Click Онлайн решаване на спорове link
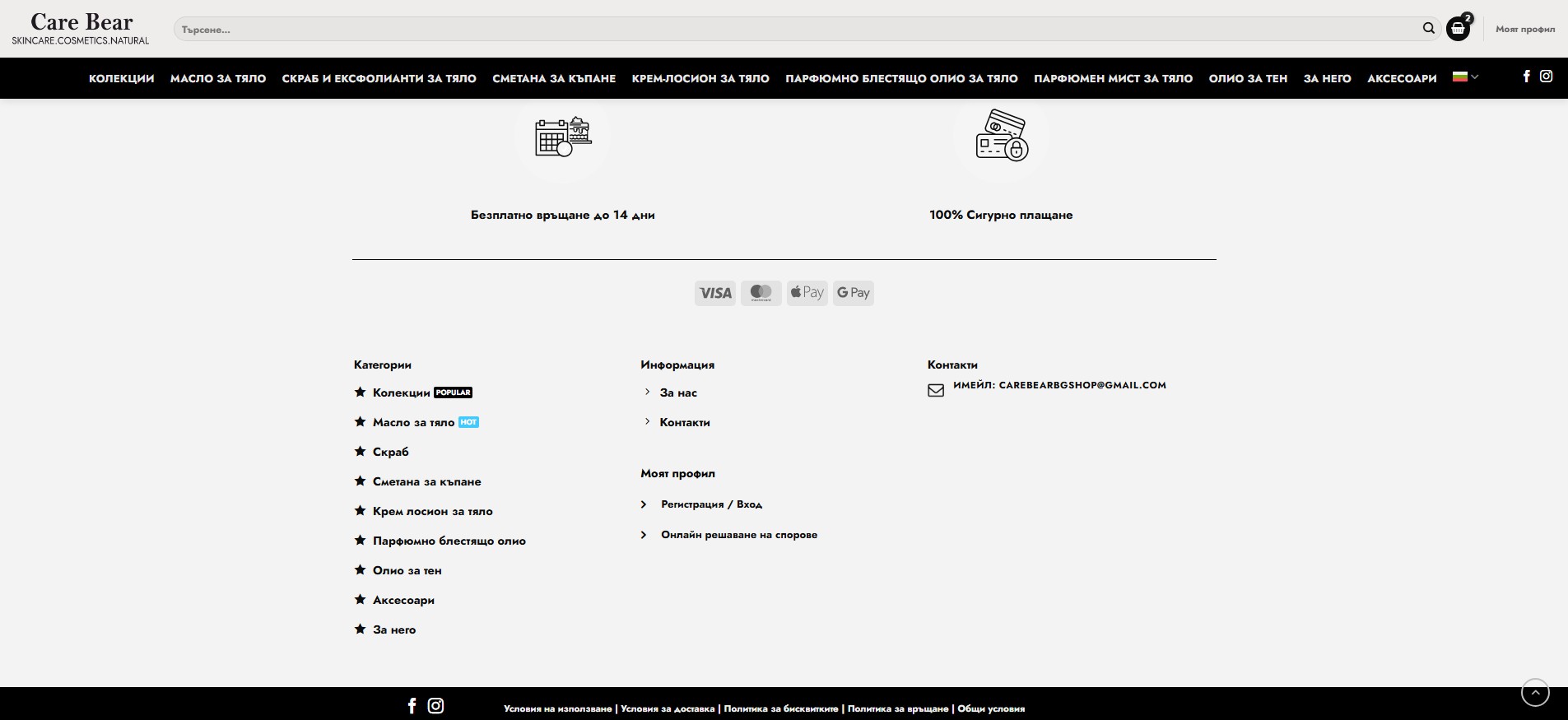The image size is (1568, 720). pos(738,535)
